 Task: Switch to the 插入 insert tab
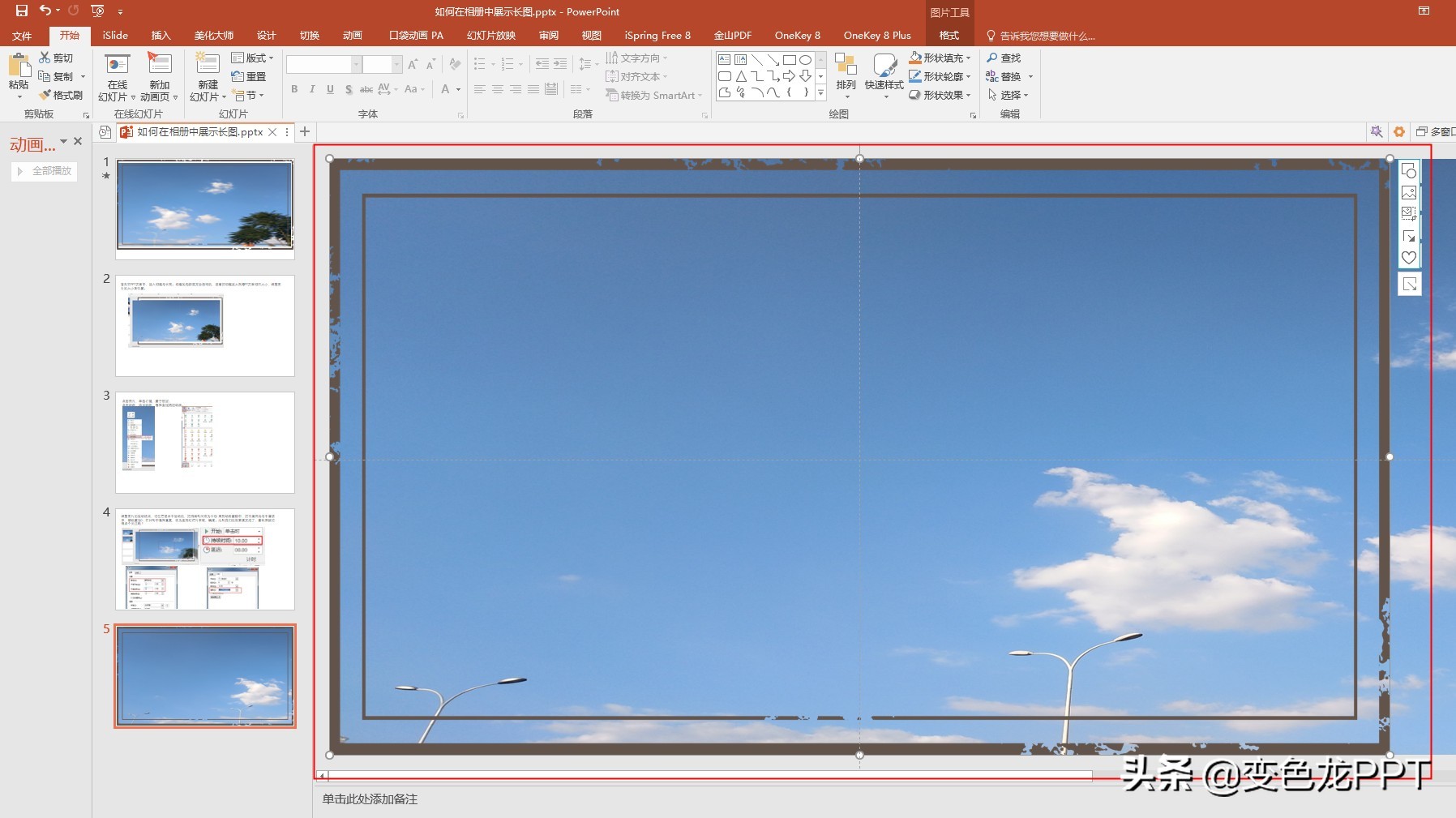coord(161,36)
